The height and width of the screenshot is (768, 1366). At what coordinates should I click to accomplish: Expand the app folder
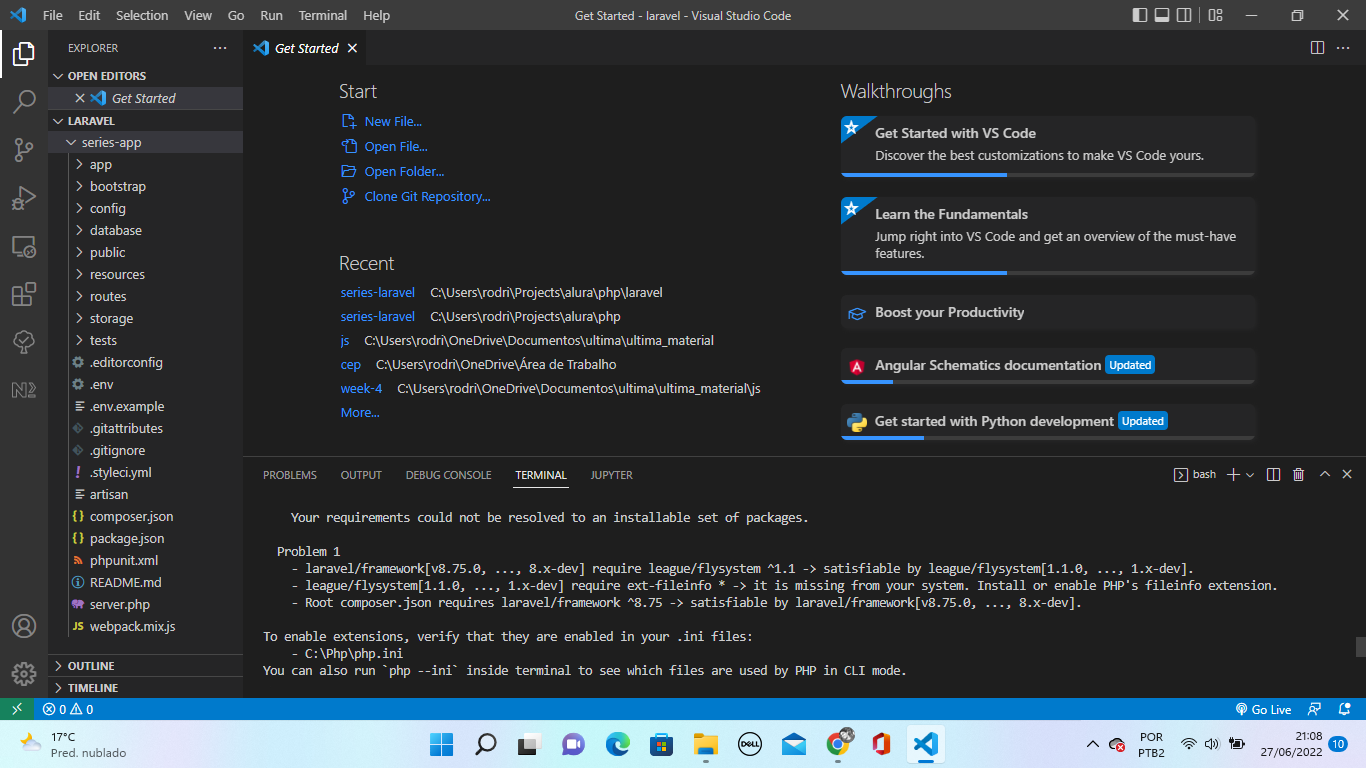145,164
